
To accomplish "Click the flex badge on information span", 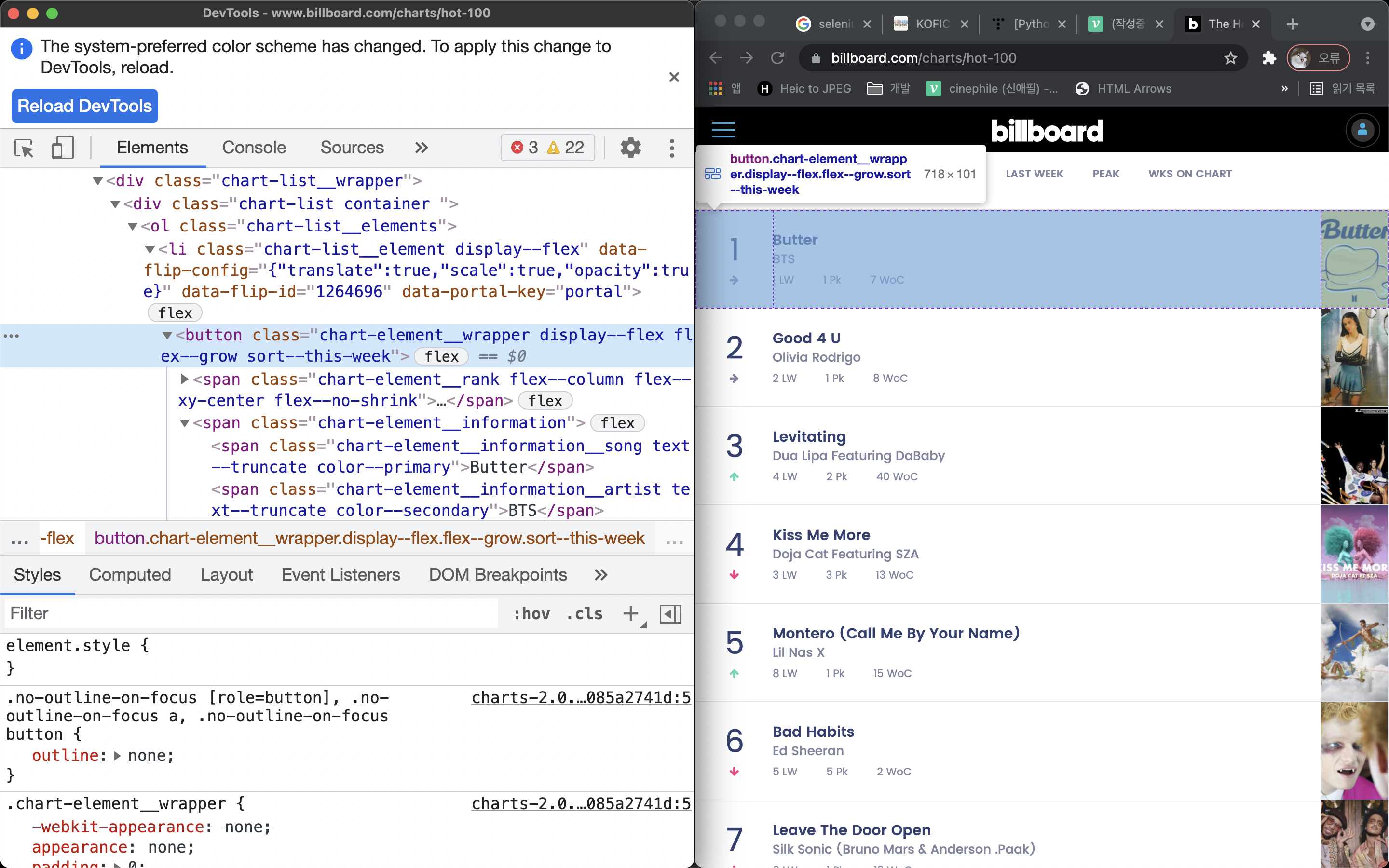I will [x=618, y=423].
